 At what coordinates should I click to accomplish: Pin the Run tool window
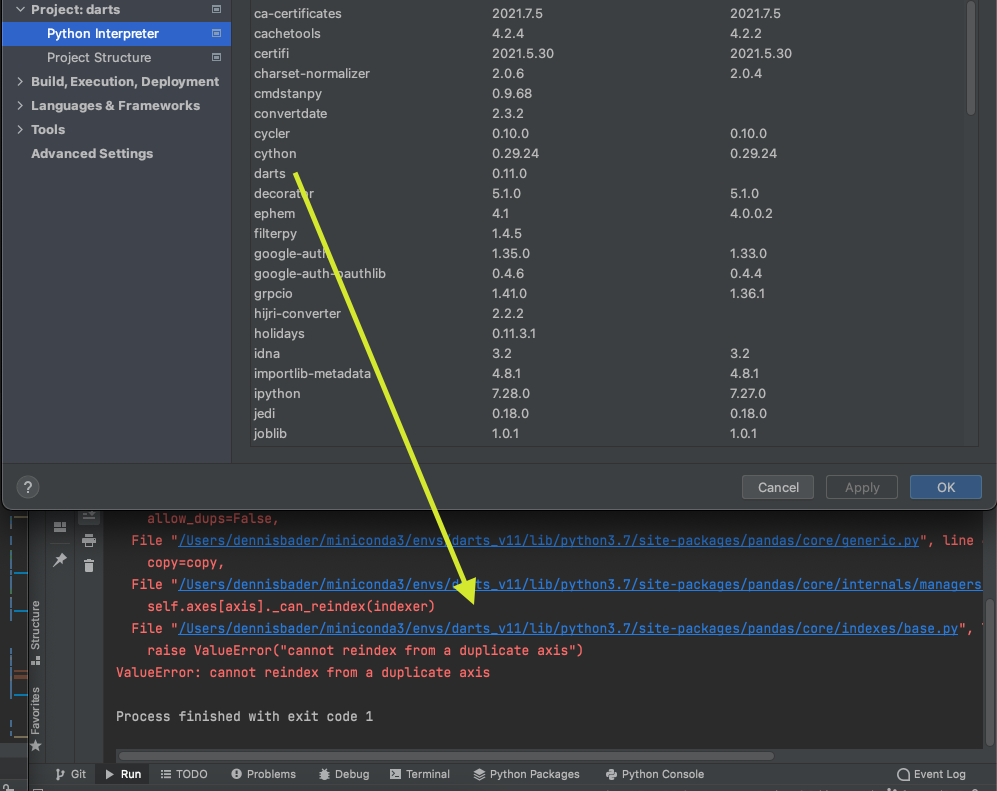pos(60,557)
